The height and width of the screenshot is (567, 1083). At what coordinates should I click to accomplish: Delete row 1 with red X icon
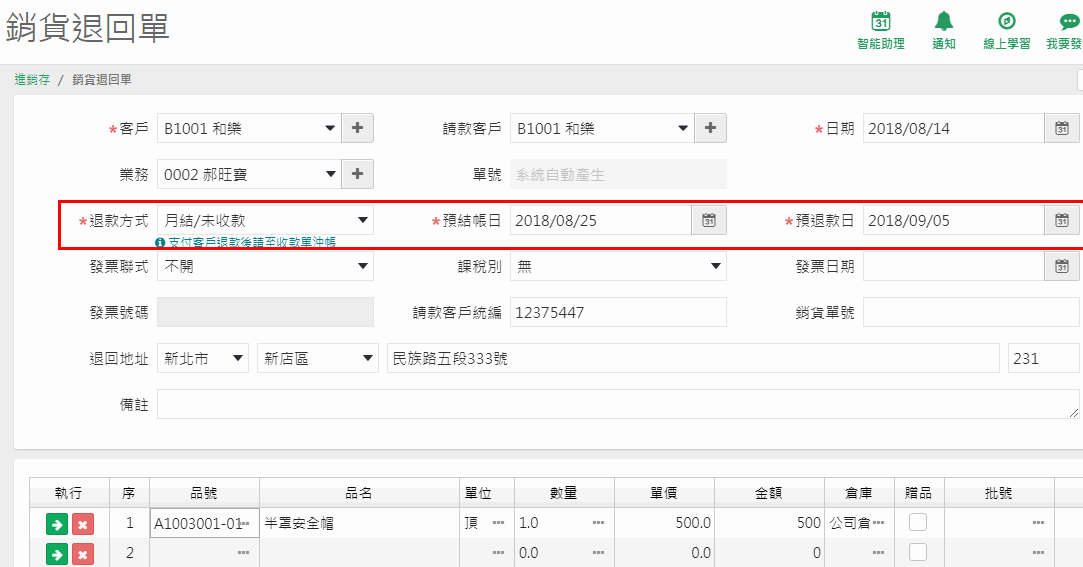[x=82, y=524]
